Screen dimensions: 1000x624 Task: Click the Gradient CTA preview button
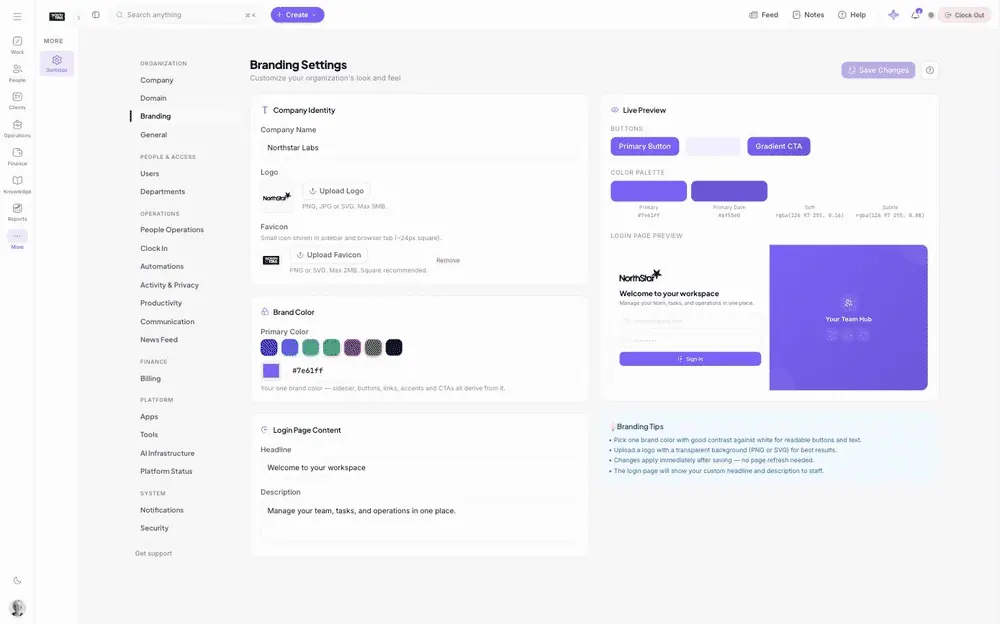click(779, 146)
